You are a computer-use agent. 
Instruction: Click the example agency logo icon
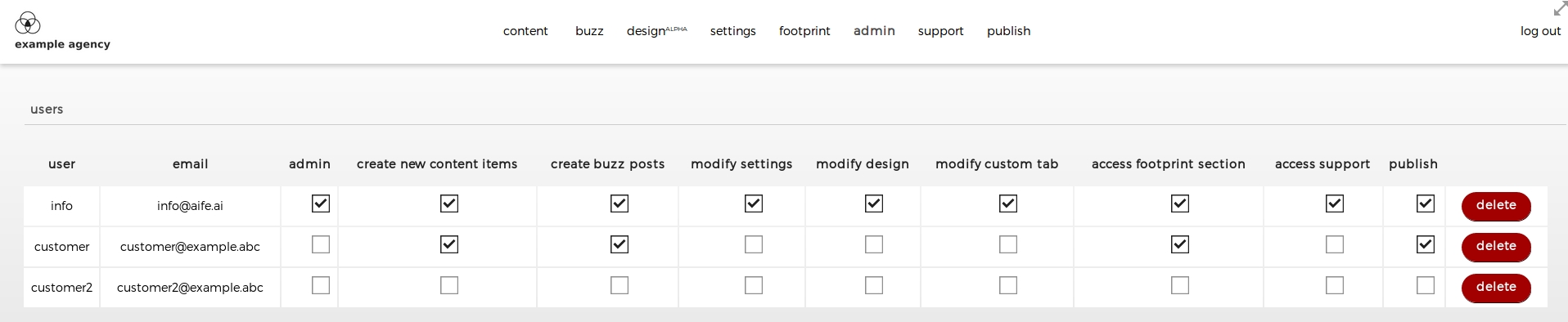(x=28, y=23)
